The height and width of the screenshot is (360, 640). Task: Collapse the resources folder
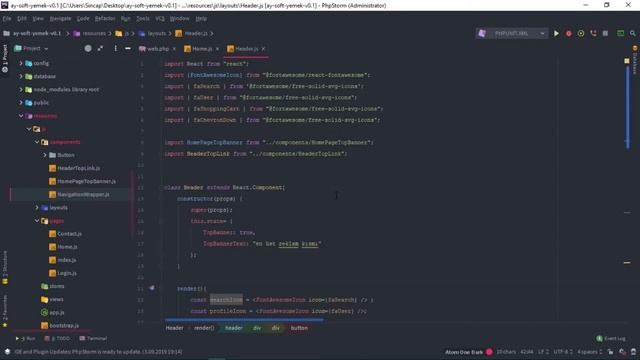click(x=21, y=116)
